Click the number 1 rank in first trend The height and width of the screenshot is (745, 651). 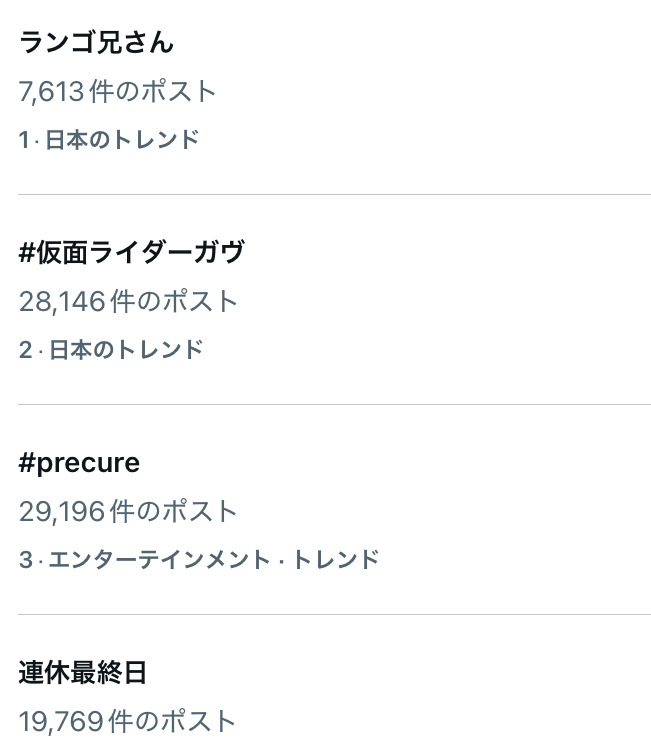click(x=24, y=140)
